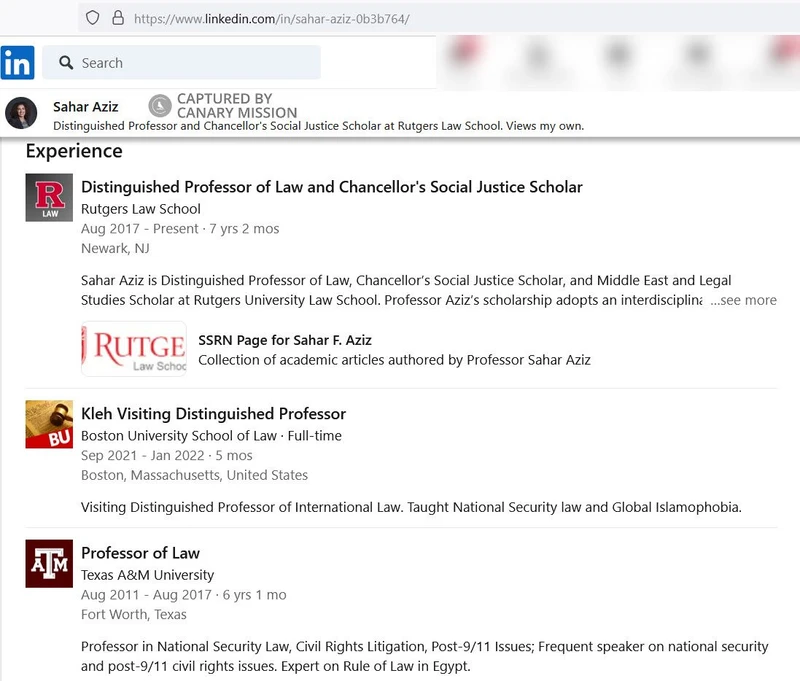Select the linkedin.com URL in address bar
Image resolution: width=800 pixels, height=681 pixels.
271,19
